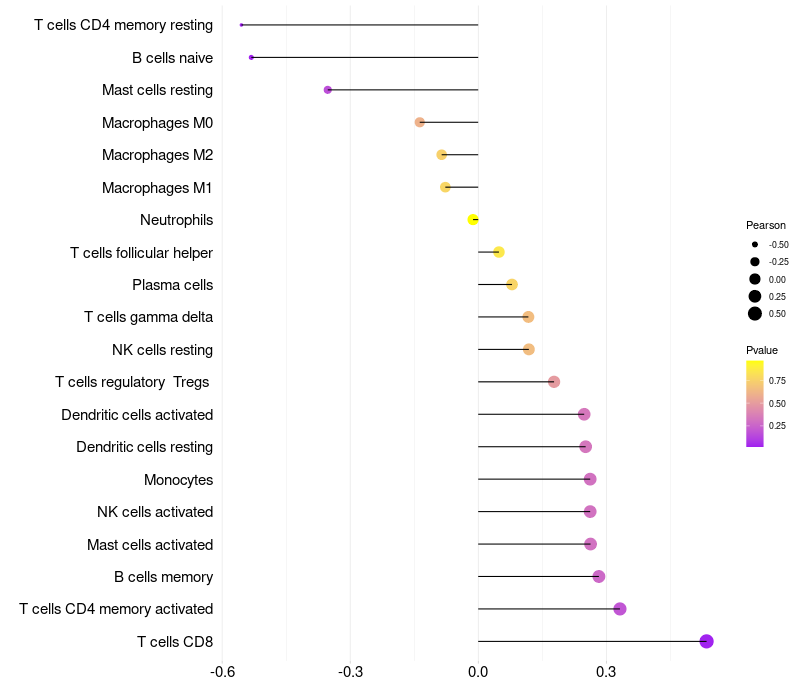800x700 pixels.
Task: Click the T cells CD4 memory resting point
Action: pyautogui.click(x=241, y=25)
